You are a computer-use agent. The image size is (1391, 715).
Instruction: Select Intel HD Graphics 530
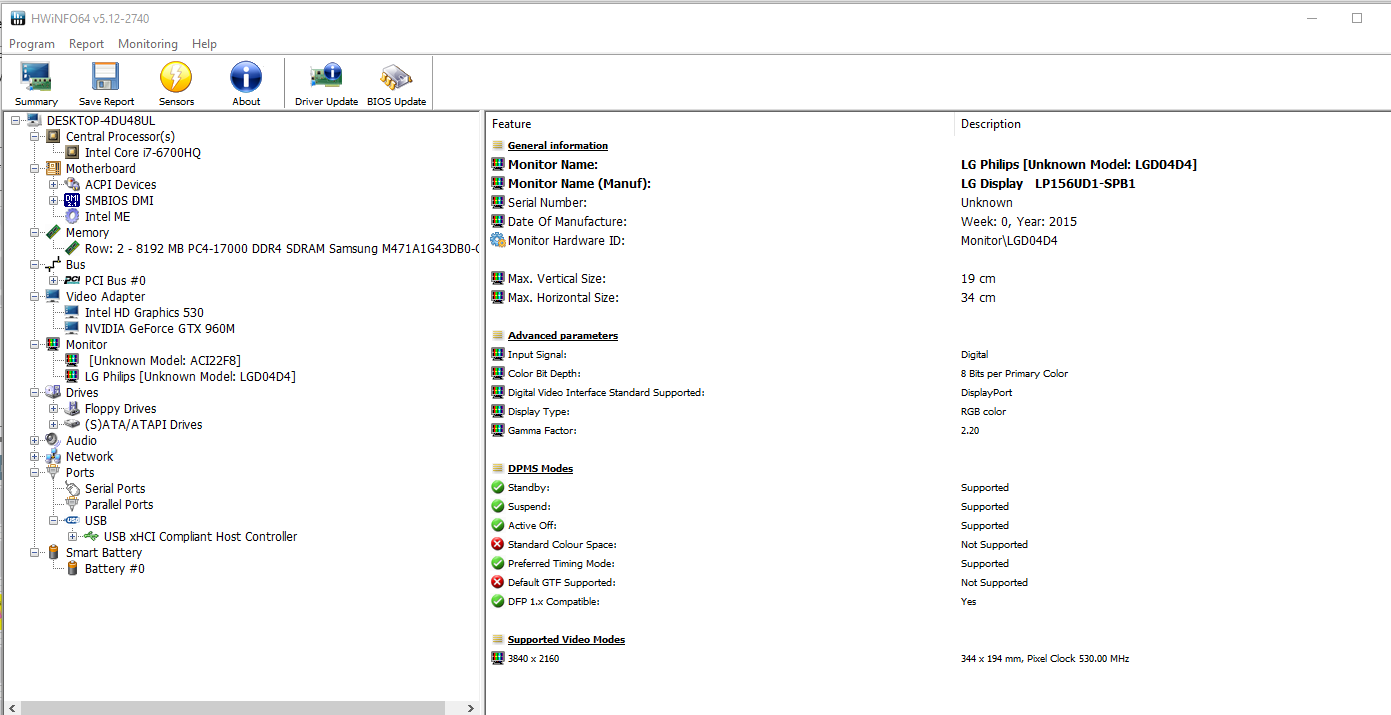point(144,312)
